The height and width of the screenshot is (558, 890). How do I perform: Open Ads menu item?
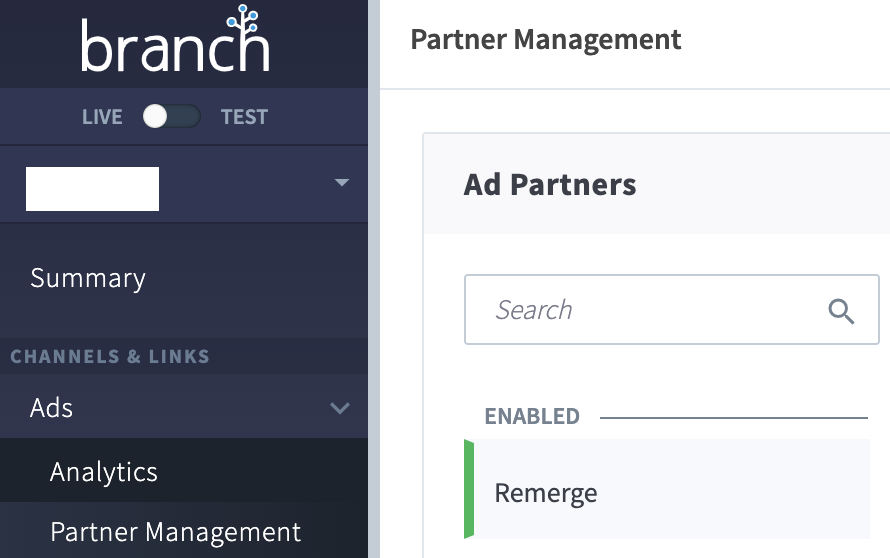click(x=184, y=407)
